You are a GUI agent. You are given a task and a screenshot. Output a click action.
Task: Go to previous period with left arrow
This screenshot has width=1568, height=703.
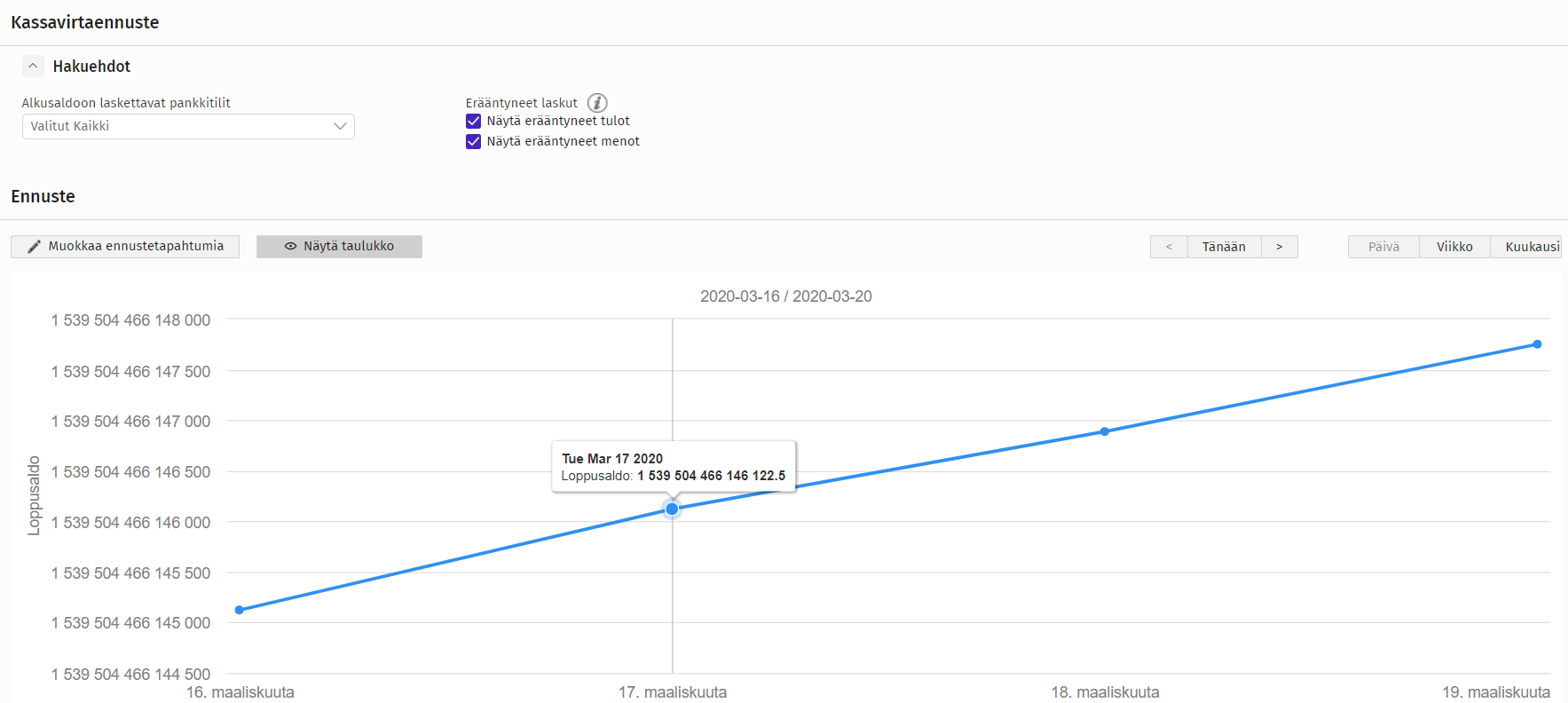point(1169,247)
